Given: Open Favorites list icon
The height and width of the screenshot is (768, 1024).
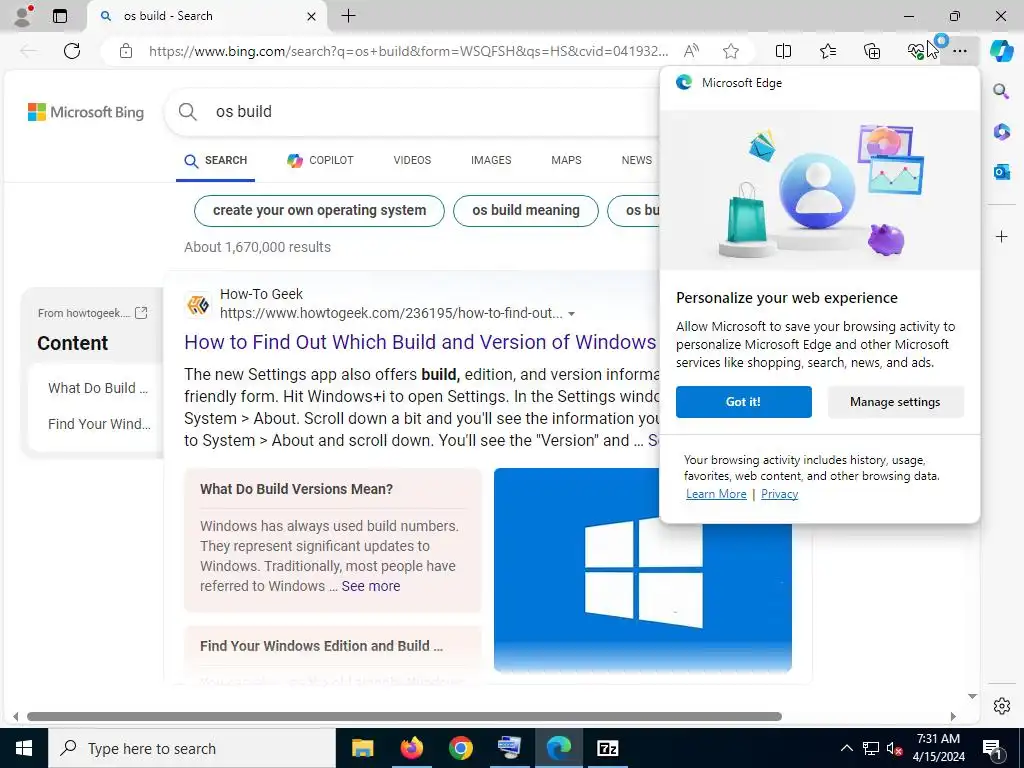Looking at the screenshot, I should click(x=827, y=51).
